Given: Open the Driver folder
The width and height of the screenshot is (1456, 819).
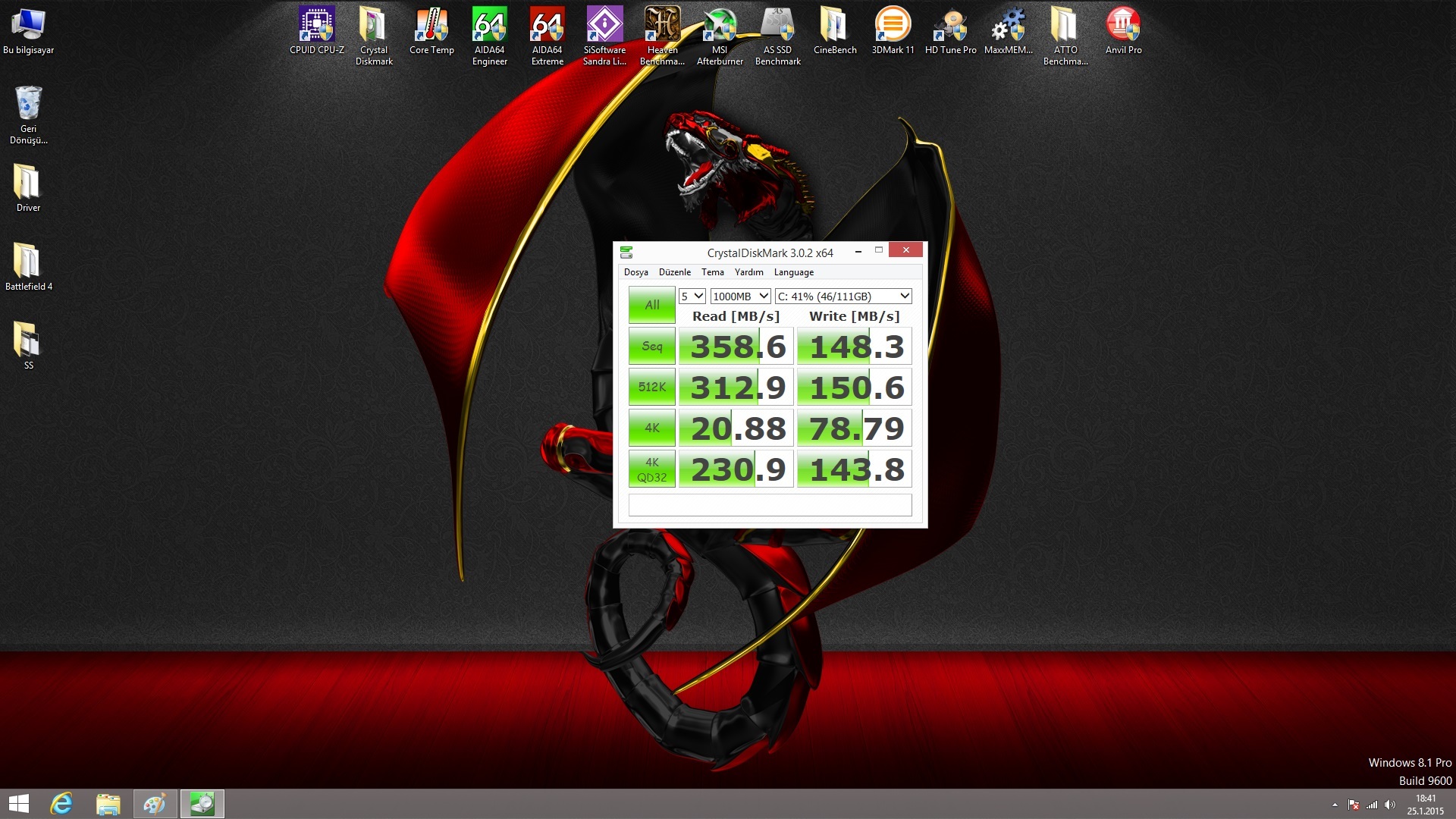Looking at the screenshot, I should coord(29,188).
